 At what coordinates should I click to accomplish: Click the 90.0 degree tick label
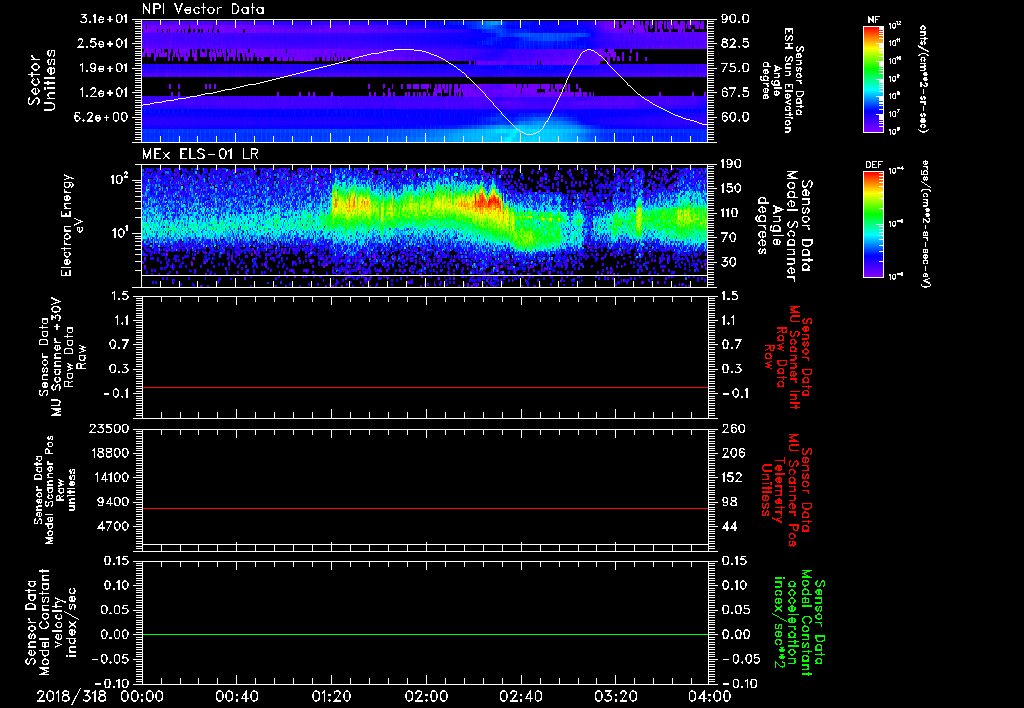(735, 19)
